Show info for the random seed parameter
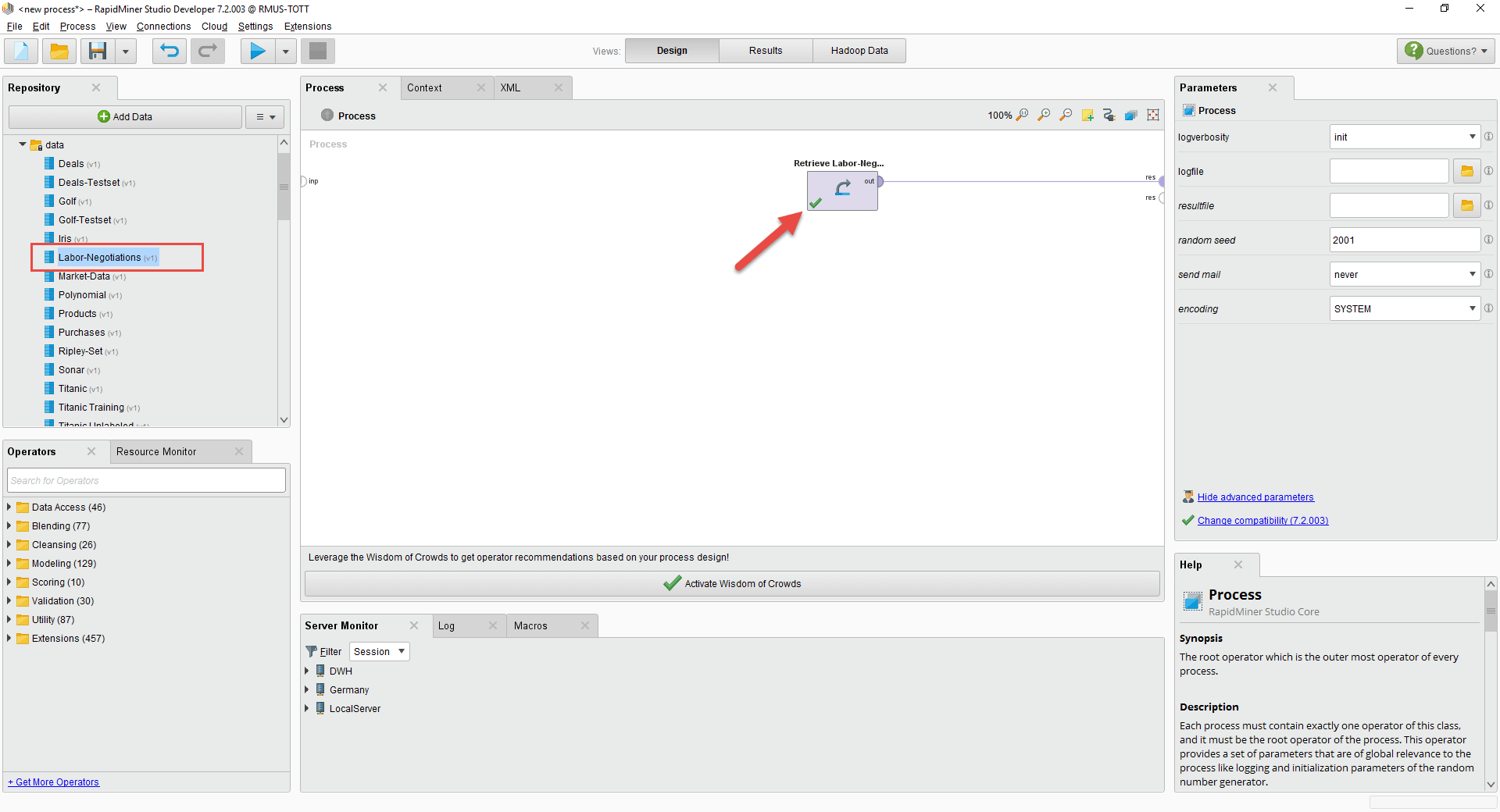This screenshot has height=812, width=1500. (1489, 240)
